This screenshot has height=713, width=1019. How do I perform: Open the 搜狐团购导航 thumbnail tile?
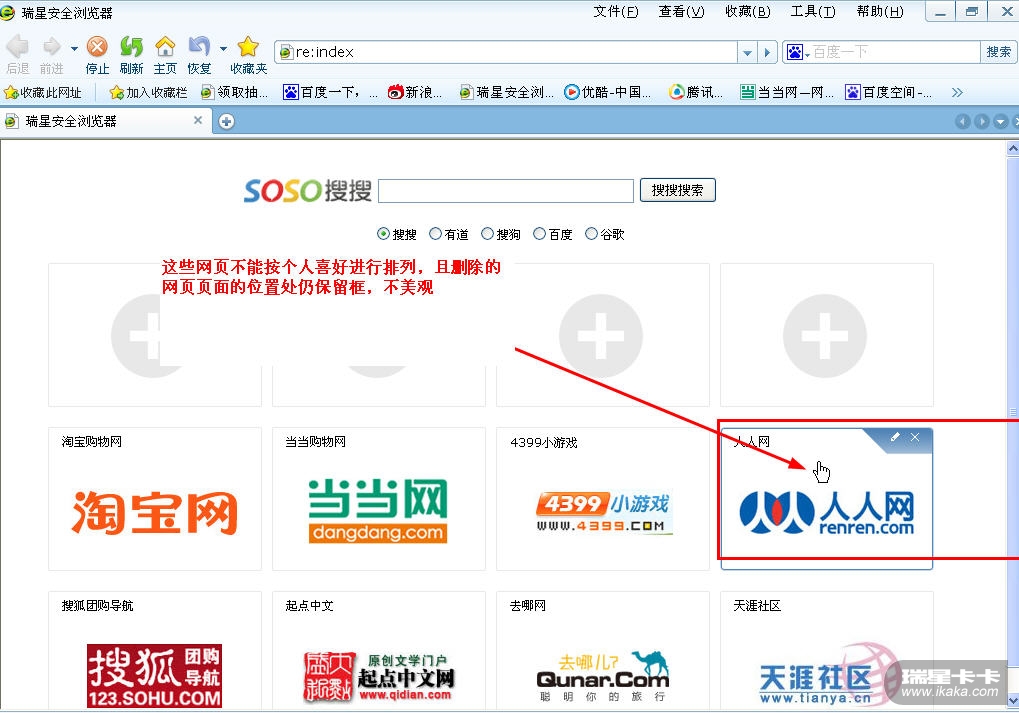pyautogui.click(x=155, y=650)
